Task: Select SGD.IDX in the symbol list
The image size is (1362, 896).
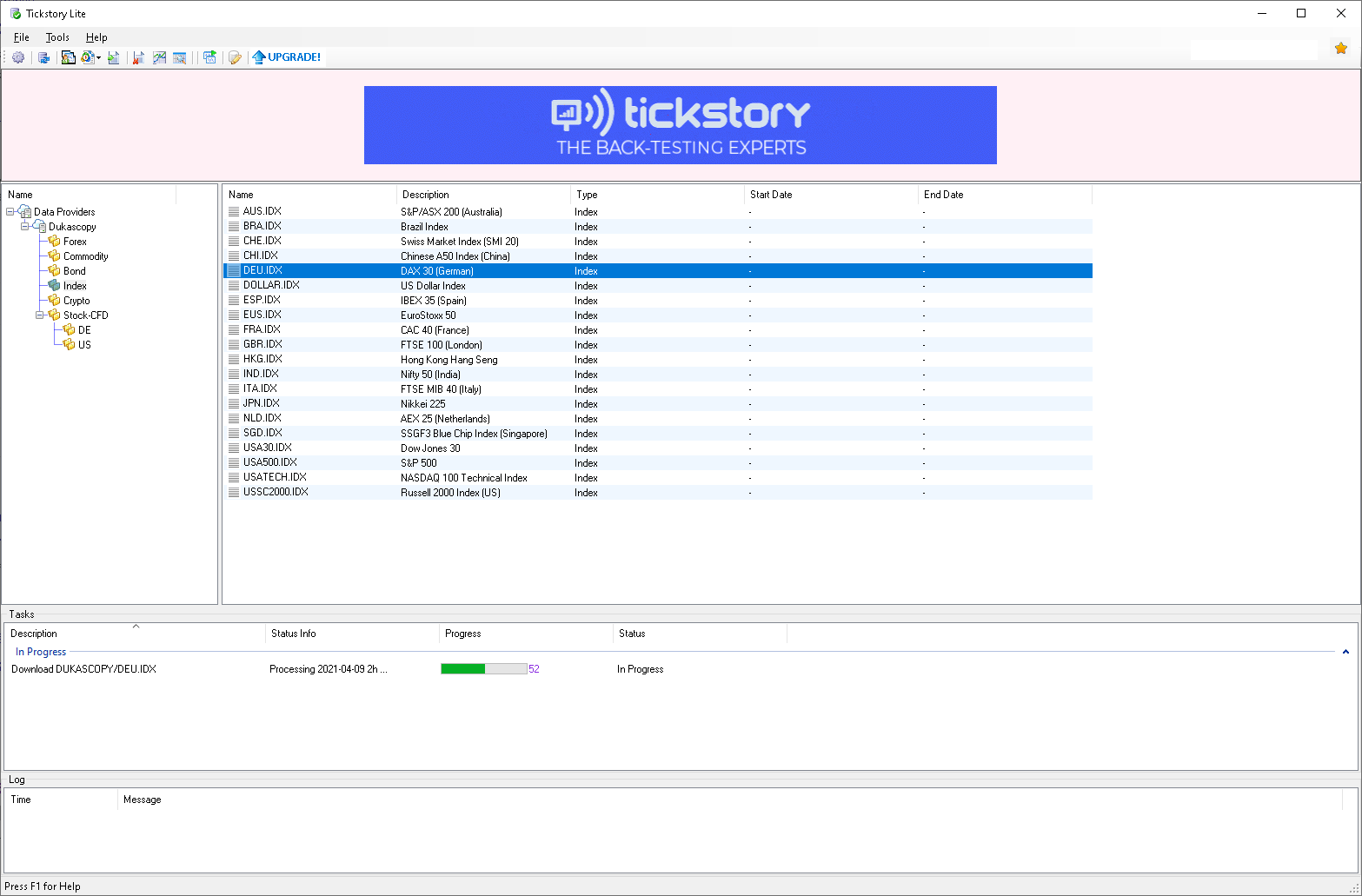Action: (x=658, y=434)
